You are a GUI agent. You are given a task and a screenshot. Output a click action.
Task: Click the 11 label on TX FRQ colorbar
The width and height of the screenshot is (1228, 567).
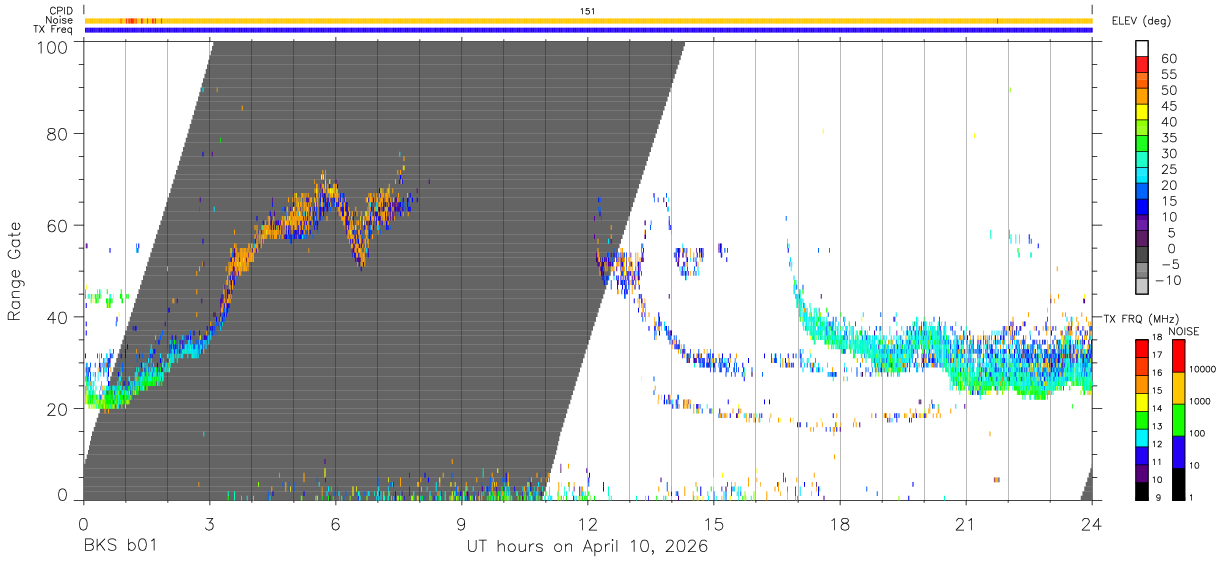(1159, 462)
